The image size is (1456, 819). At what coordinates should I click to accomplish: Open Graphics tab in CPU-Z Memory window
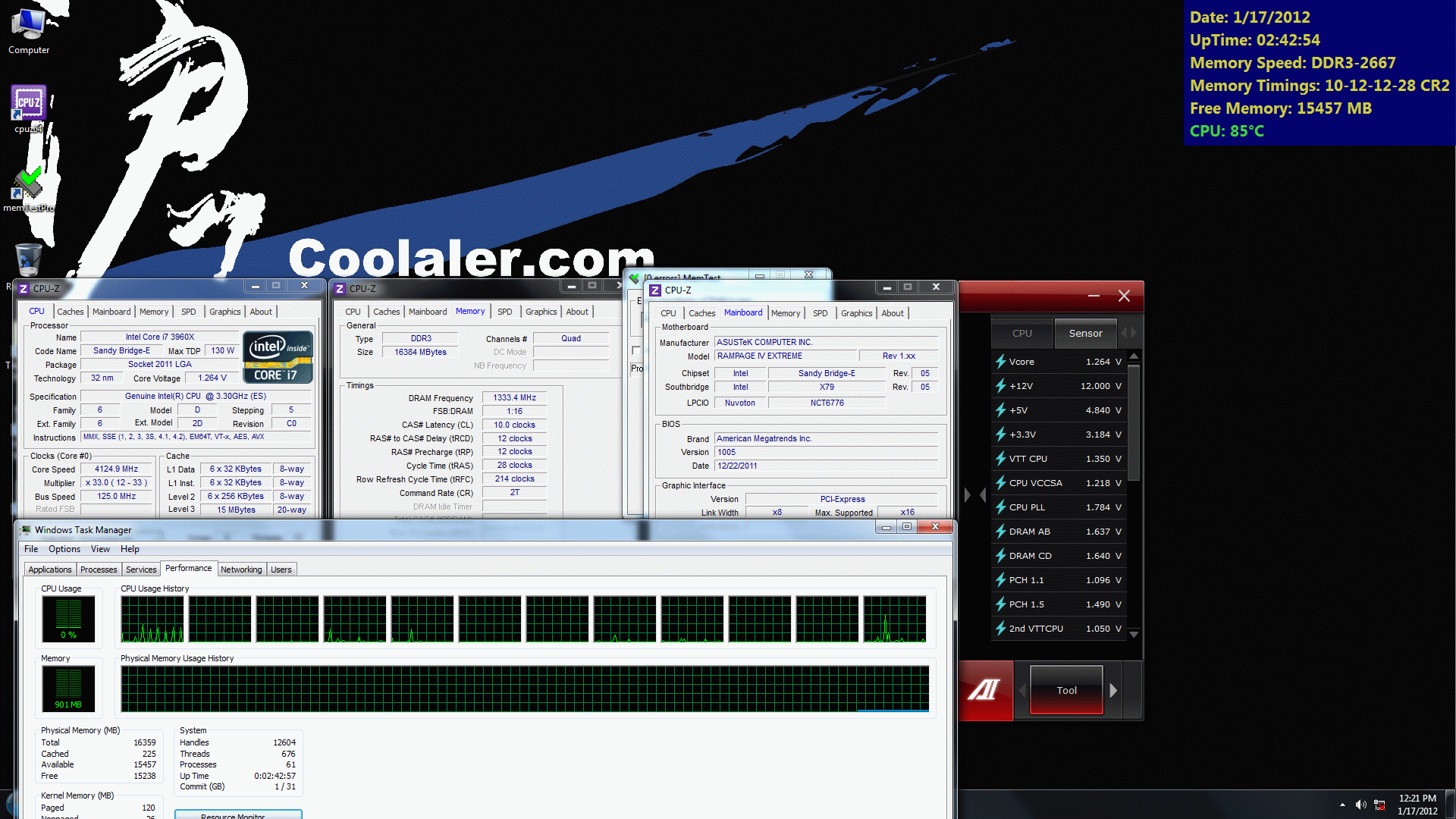541,312
